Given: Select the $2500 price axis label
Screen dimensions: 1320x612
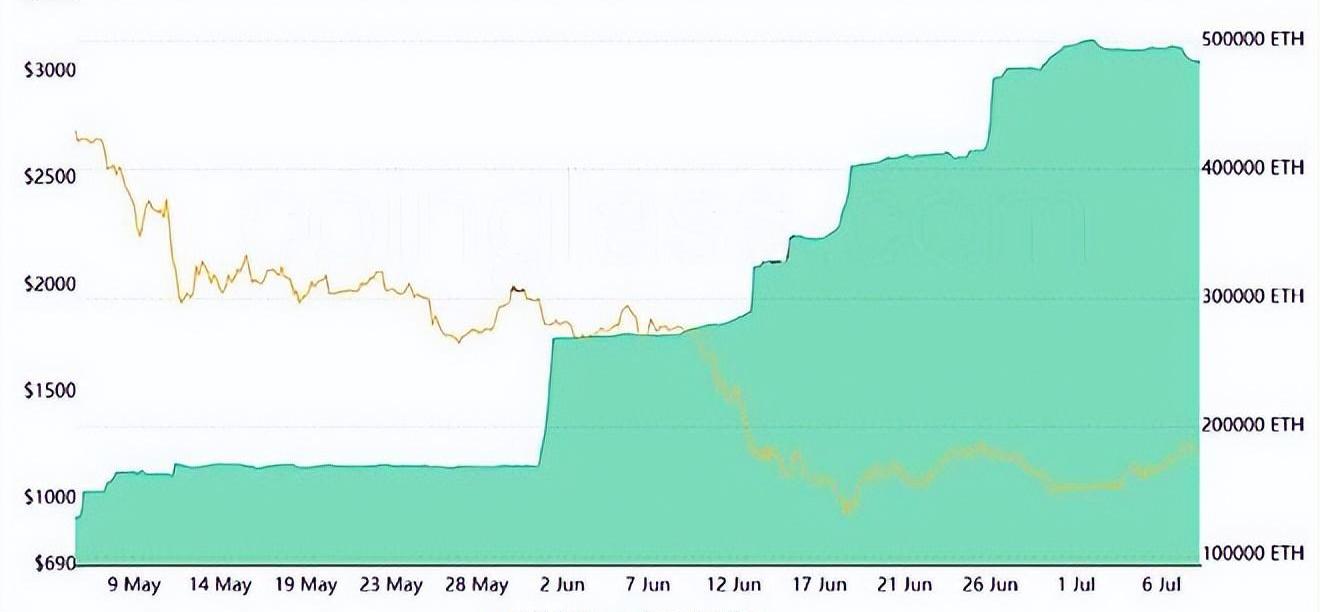Looking at the screenshot, I should pos(50,176).
